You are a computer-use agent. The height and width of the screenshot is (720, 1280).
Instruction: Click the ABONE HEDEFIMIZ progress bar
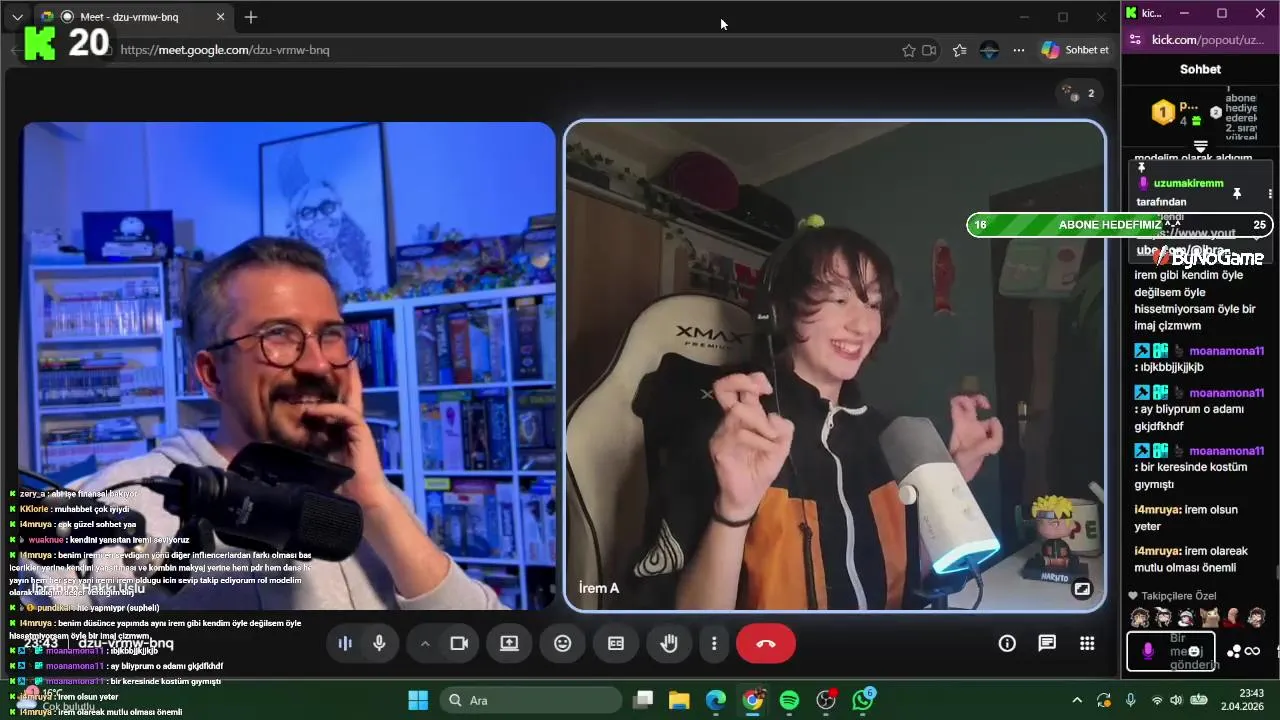(1120, 225)
